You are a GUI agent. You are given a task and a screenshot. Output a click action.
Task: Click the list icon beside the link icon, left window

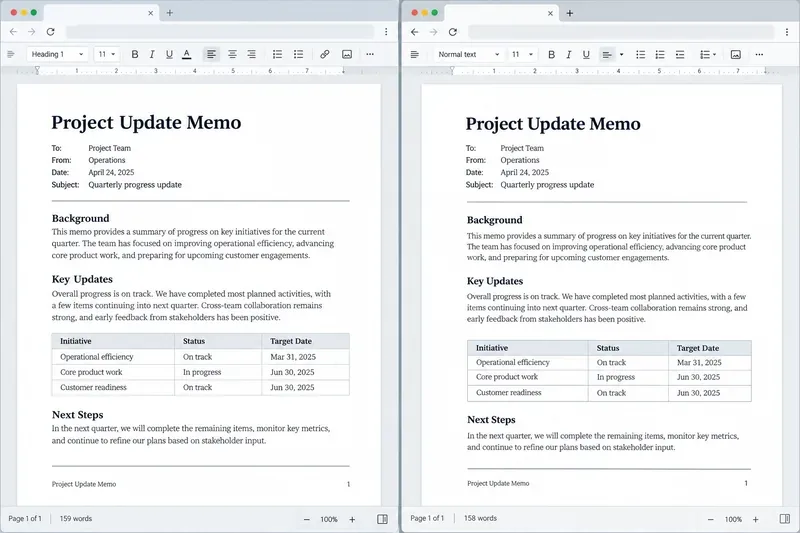(298, 54)
